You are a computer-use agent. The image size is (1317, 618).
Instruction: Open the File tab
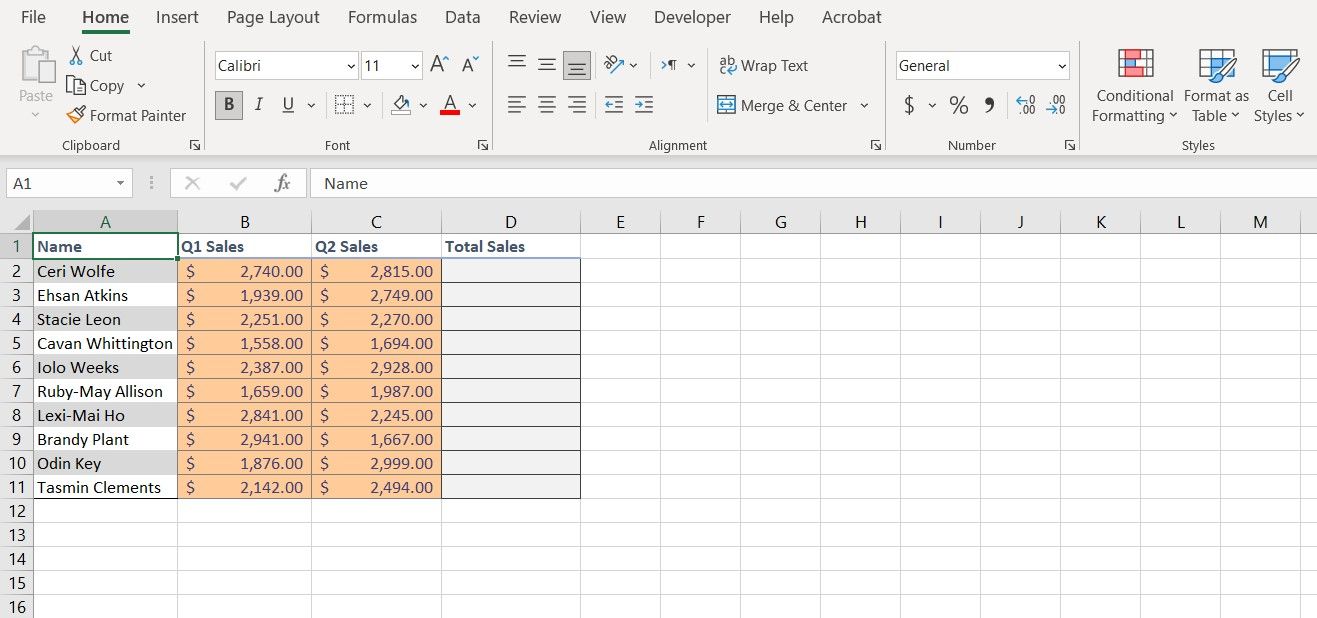(x=33, y=17)
